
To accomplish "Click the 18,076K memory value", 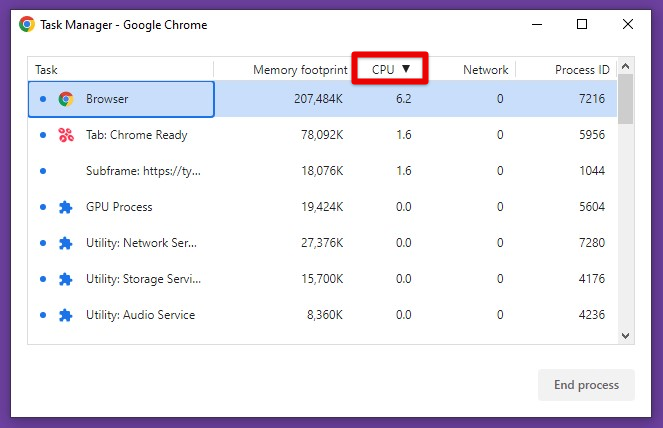I will [322, 171].
